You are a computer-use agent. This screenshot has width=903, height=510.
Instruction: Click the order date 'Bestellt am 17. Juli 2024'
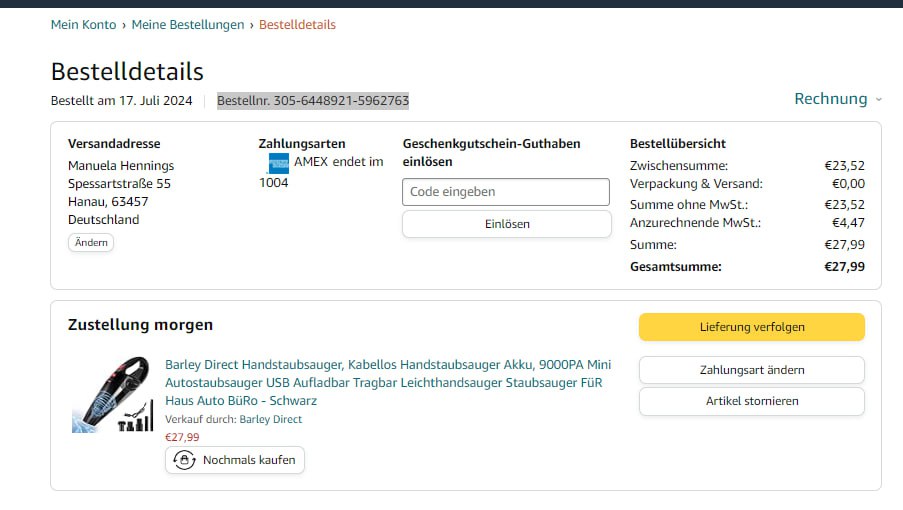coord(122,101)
